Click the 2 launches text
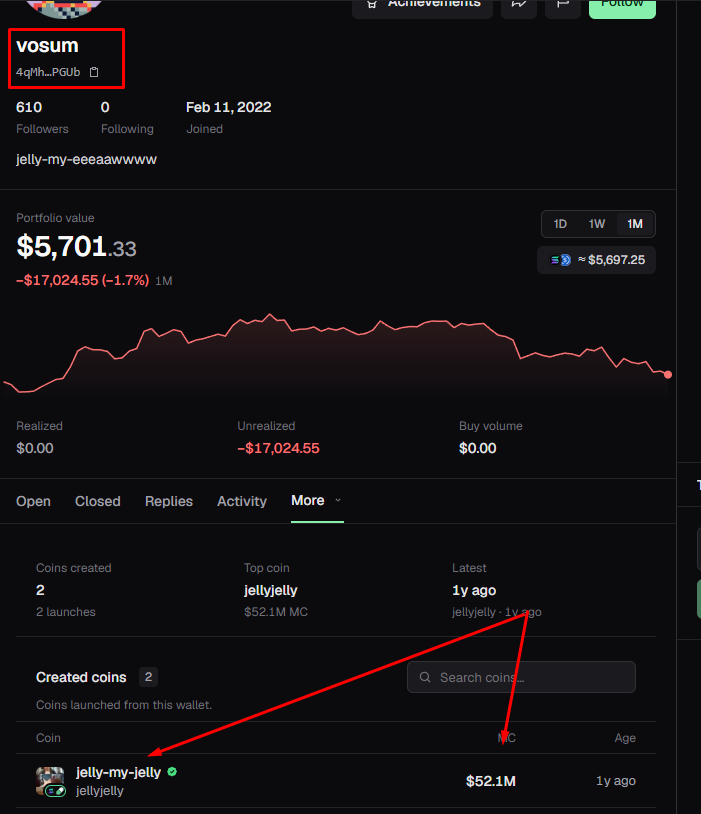Screen dimensions: 701x814 pyautogui.click(x=66, y=612)
